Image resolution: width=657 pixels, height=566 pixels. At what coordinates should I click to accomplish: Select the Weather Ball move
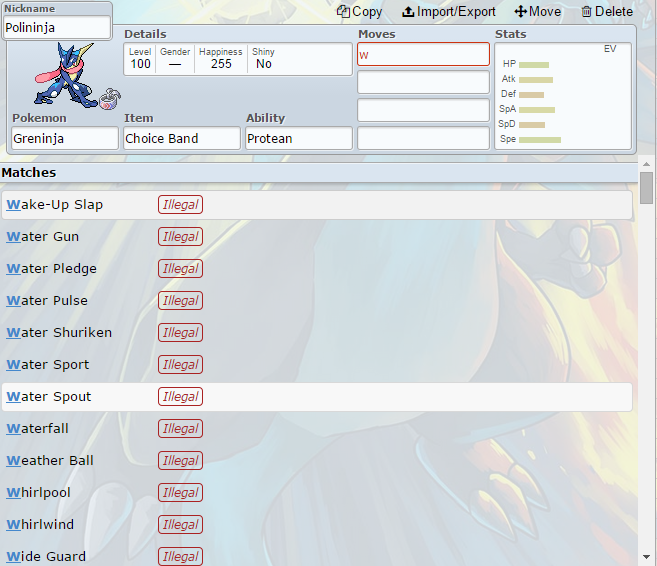(x=317, y=460)
